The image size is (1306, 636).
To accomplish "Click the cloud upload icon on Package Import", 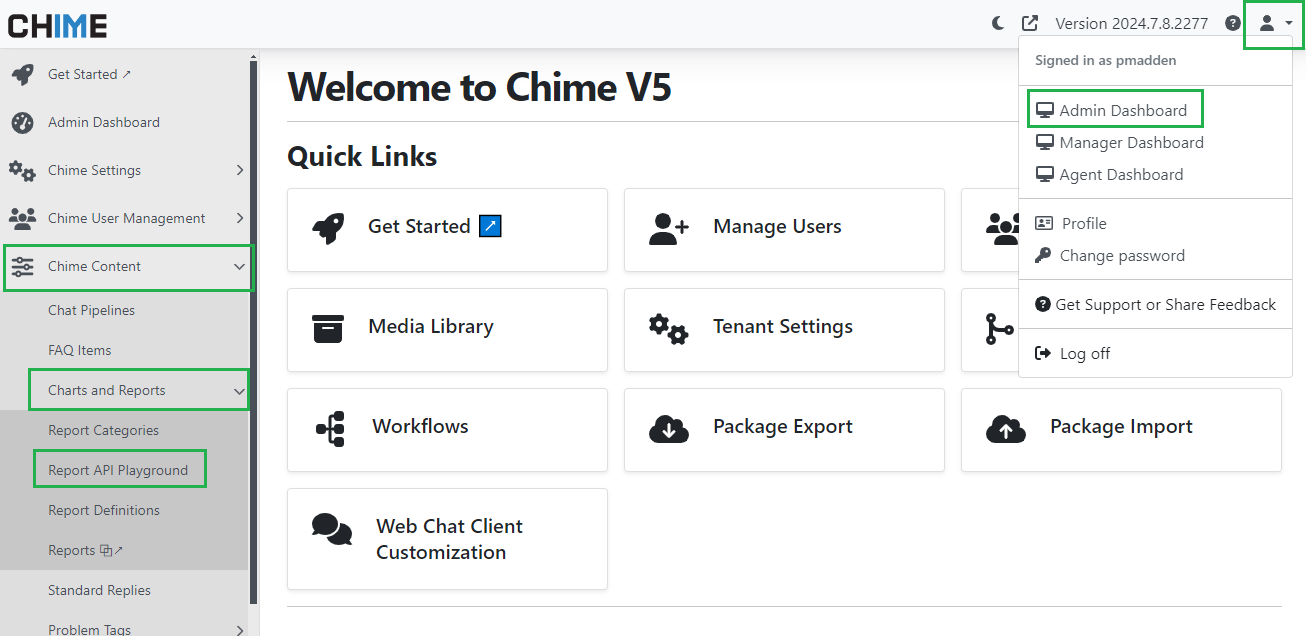I will point(1005,428).
